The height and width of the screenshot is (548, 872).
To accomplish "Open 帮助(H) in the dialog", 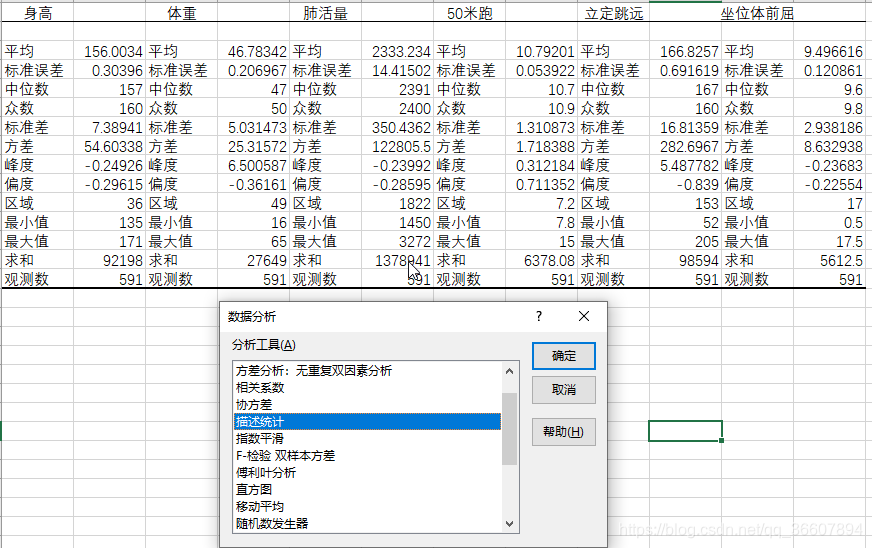I will coord(563,432).
